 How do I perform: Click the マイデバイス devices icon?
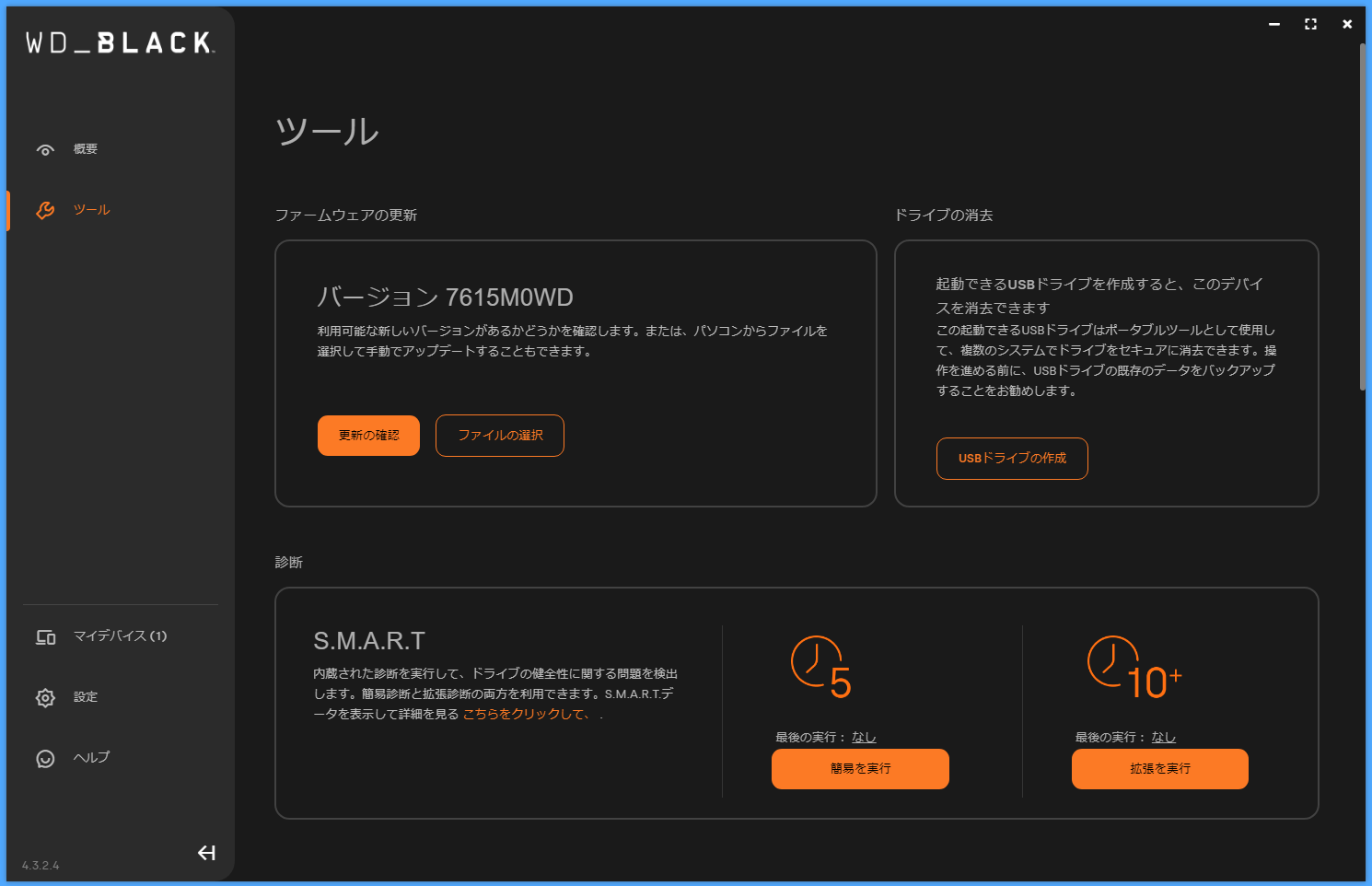click(45, 636)
